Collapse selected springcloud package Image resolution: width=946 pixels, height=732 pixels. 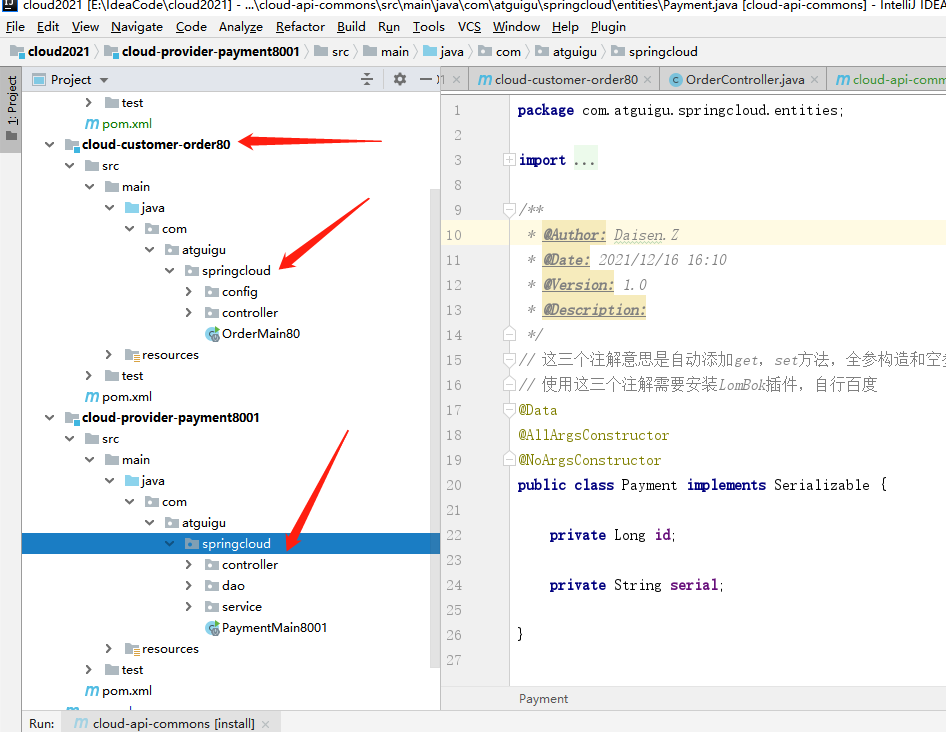(x=170, y=544)
